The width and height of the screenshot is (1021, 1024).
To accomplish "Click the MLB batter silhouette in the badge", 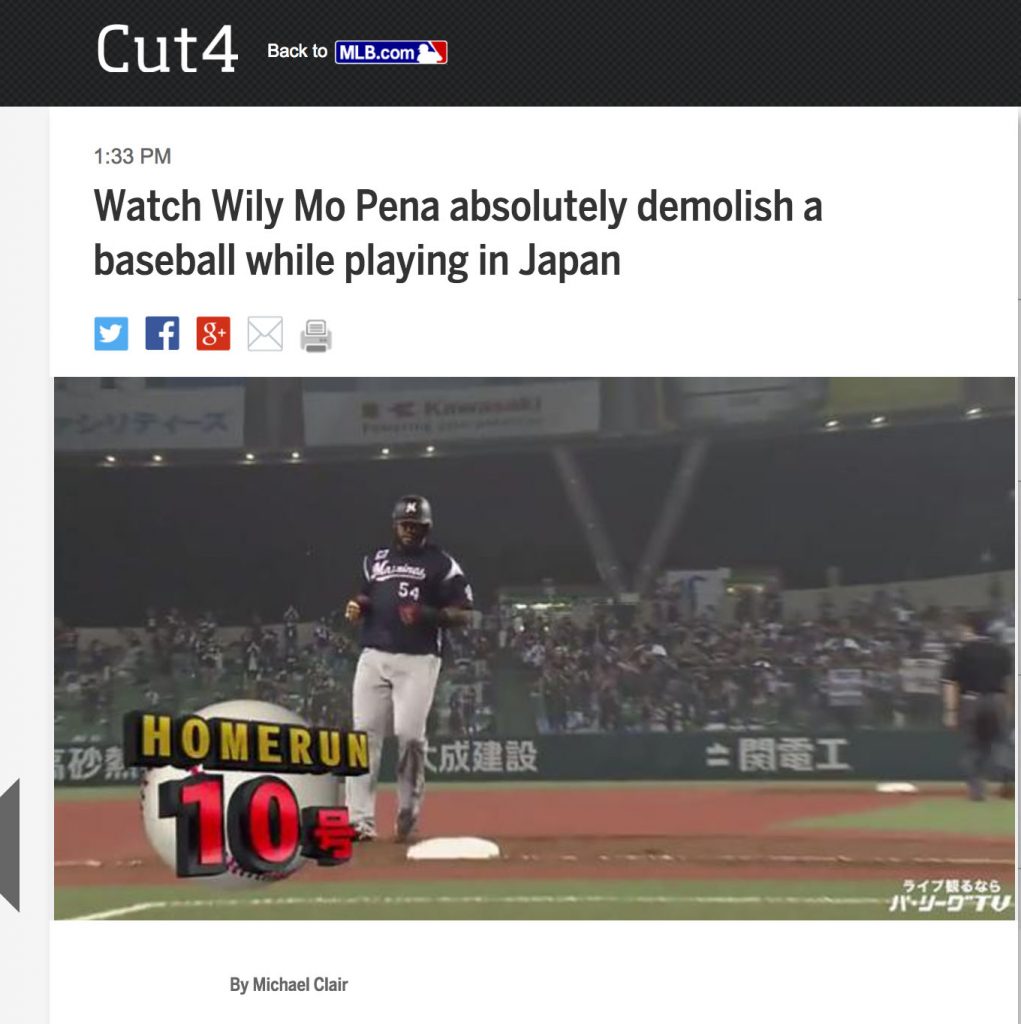I will tap(430, 52).
